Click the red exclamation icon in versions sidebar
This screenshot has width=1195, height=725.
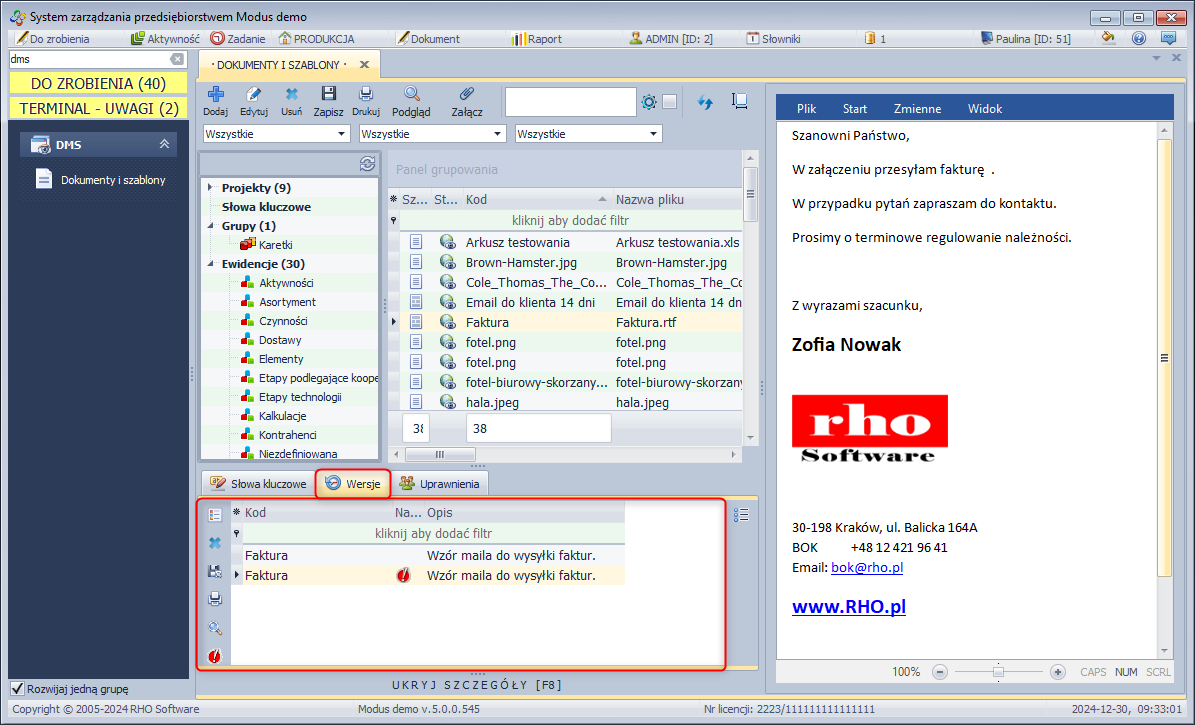[215, 656]
